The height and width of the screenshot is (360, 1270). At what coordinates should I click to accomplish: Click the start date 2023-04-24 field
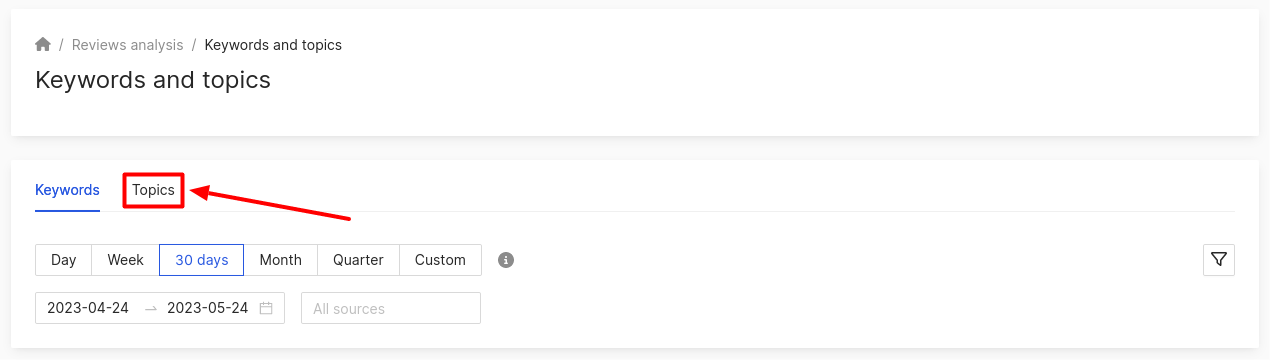click(88, 308)
